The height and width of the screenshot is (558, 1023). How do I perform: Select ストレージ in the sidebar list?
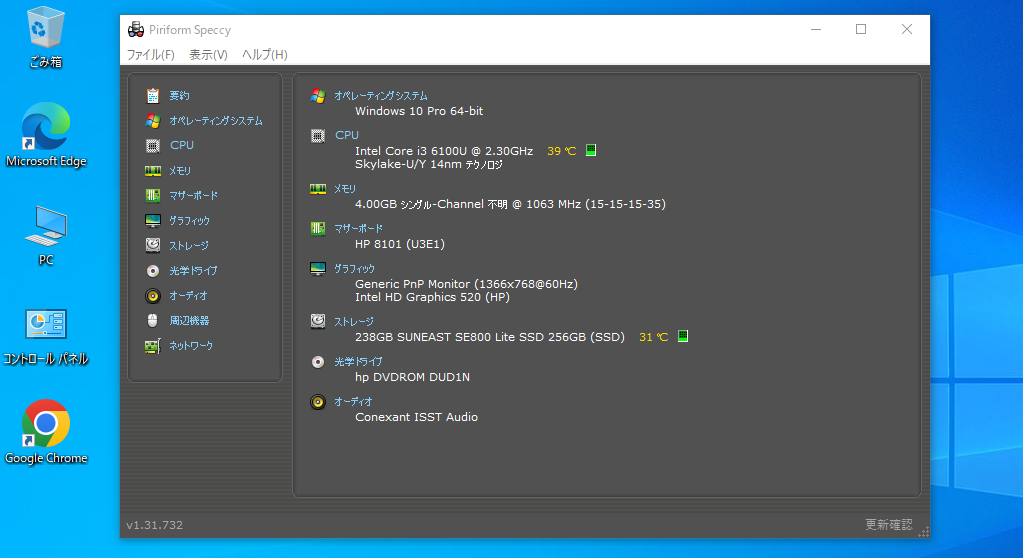pyautogui.click(x=189, y=245)
